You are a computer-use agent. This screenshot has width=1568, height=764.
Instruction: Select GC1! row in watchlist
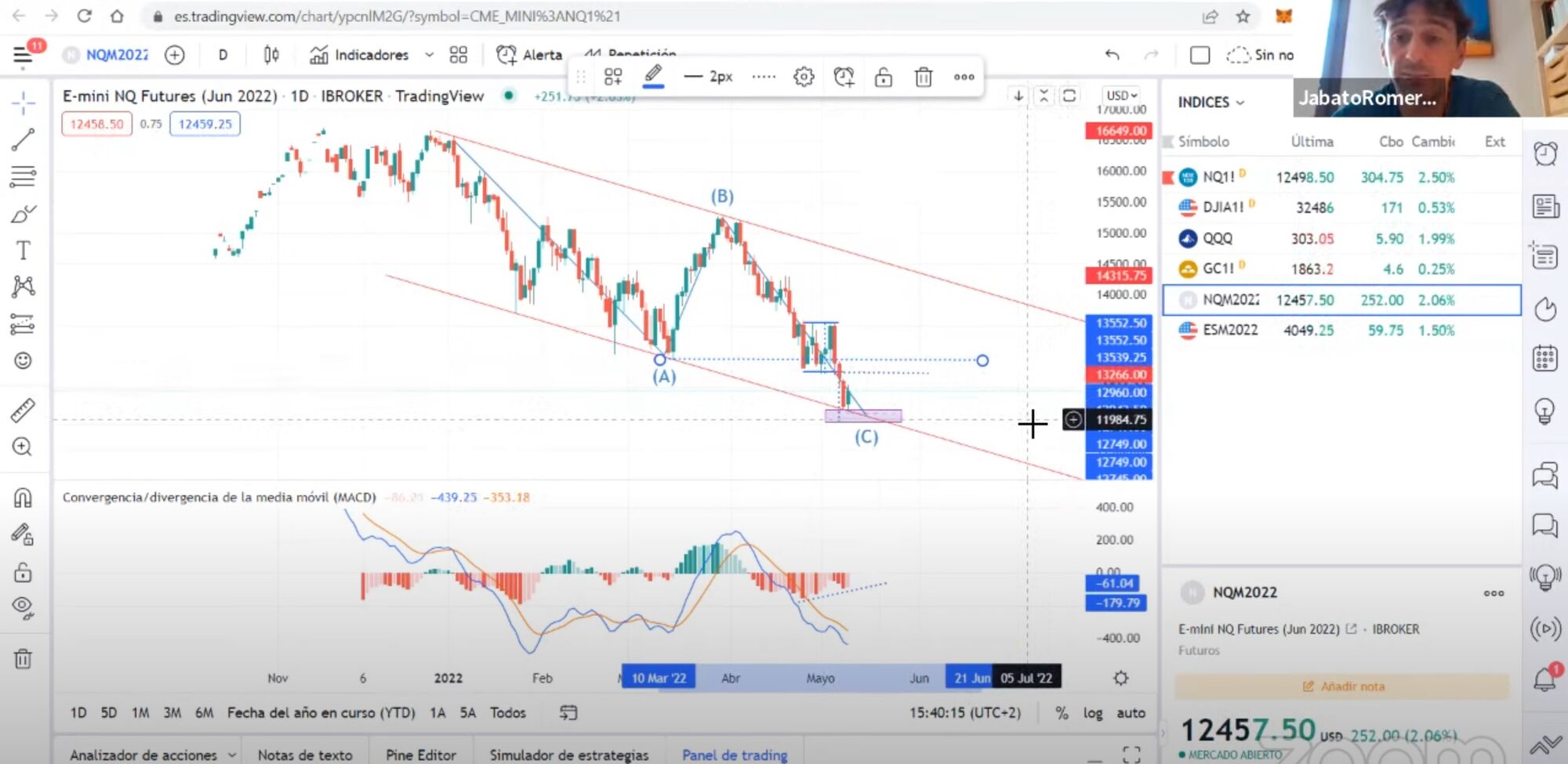1341,269
